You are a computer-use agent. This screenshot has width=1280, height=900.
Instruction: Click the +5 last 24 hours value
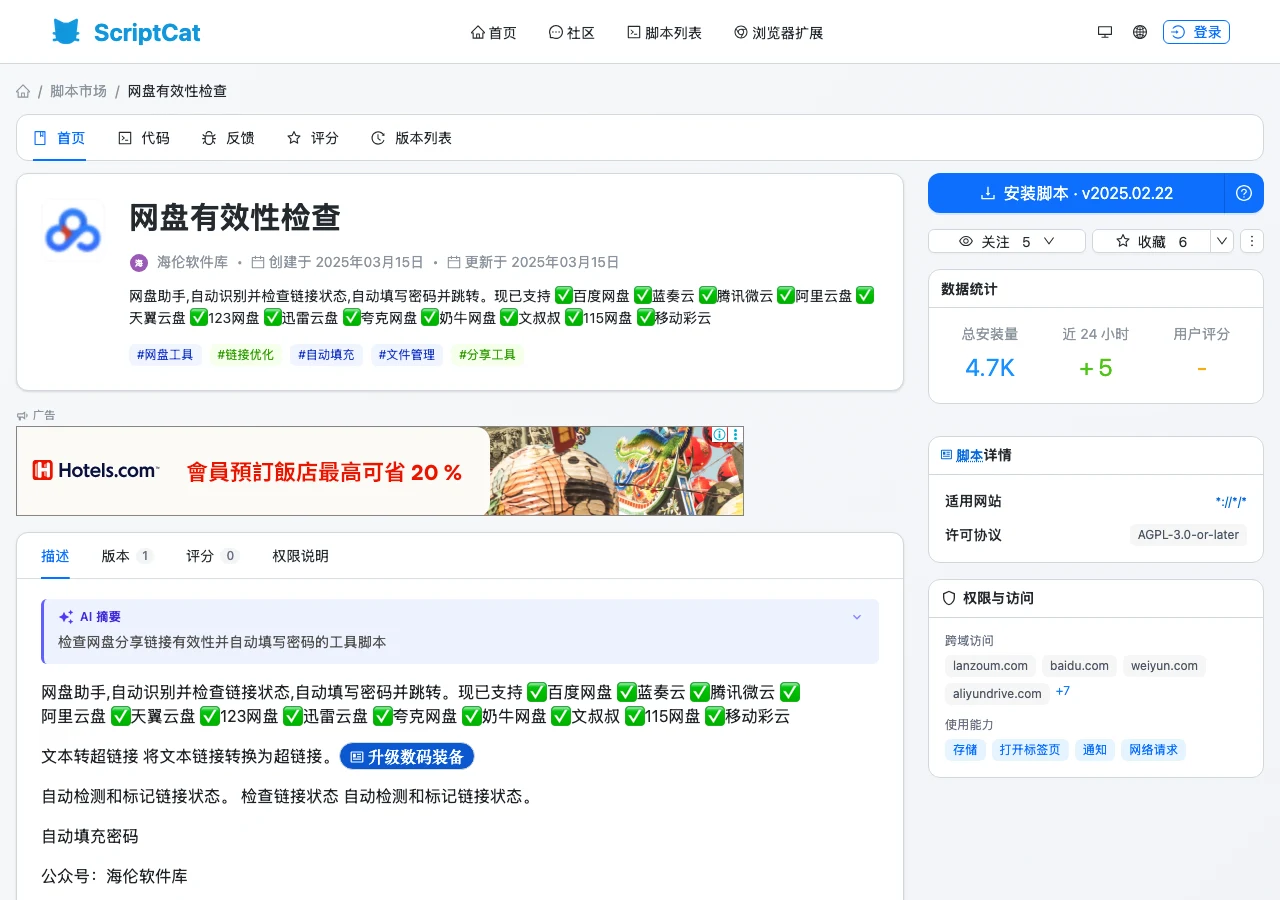[1096, 368]
